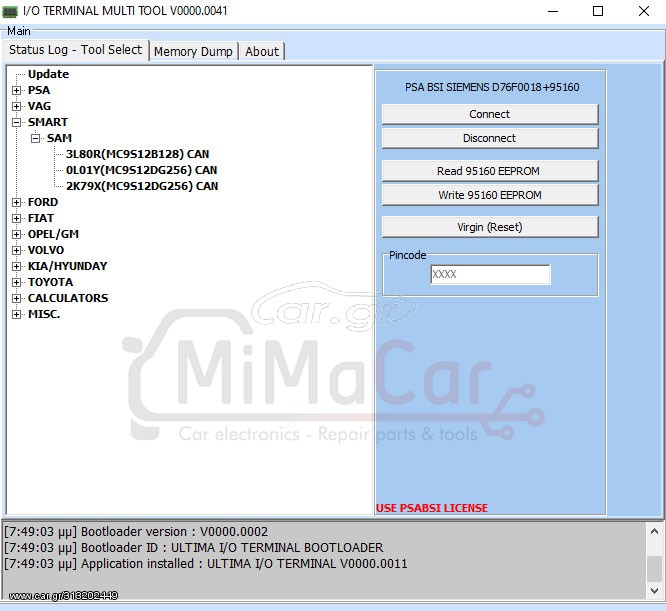
Task: Select the VOLVO label in tree
Action: point(46,250)
